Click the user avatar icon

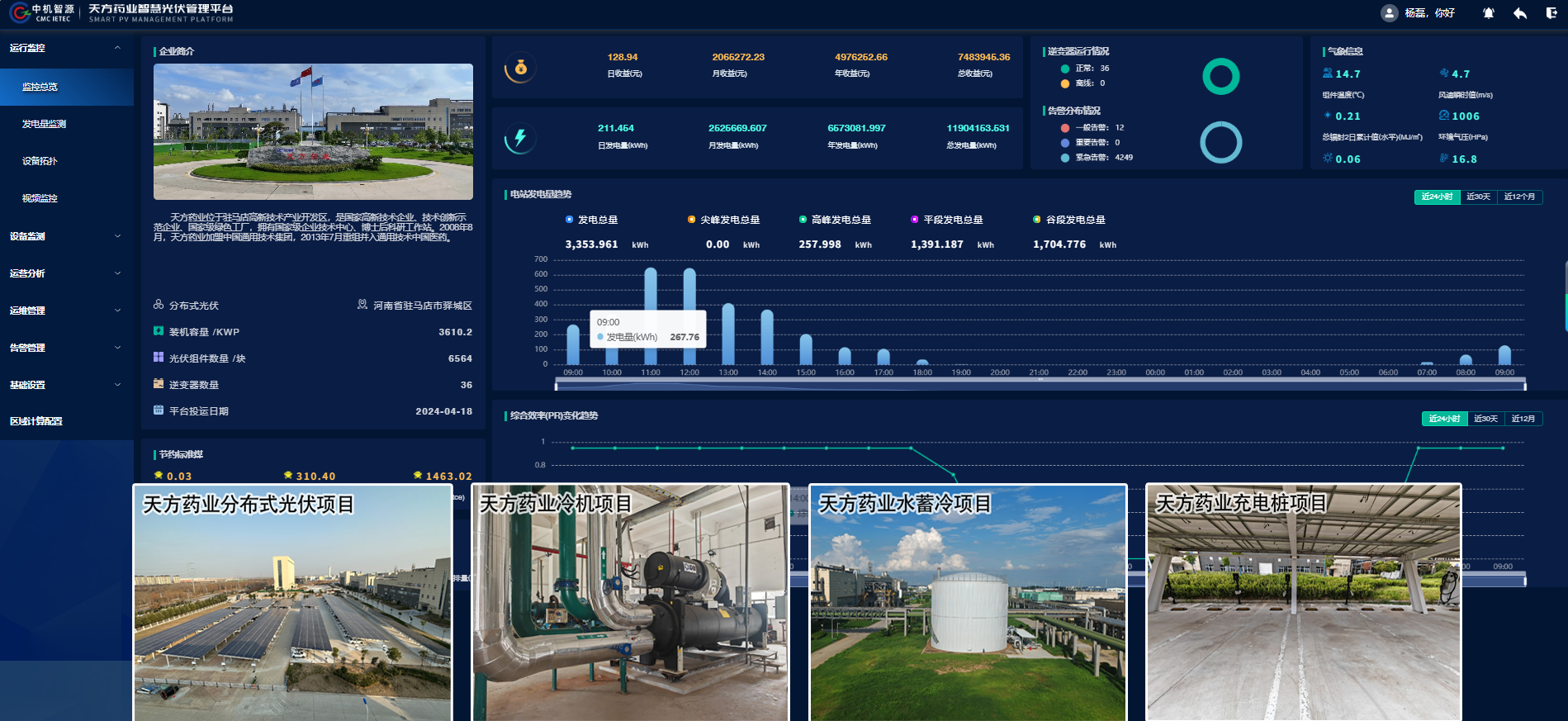1389,13
